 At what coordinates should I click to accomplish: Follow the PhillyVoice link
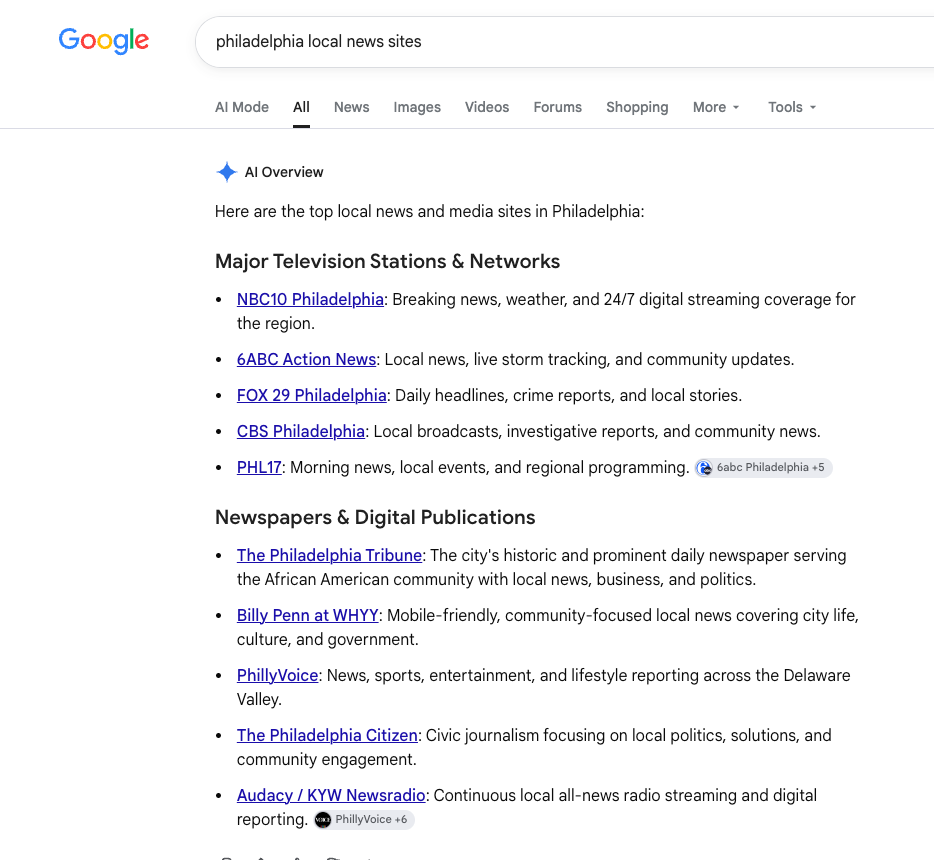point(278,675)
